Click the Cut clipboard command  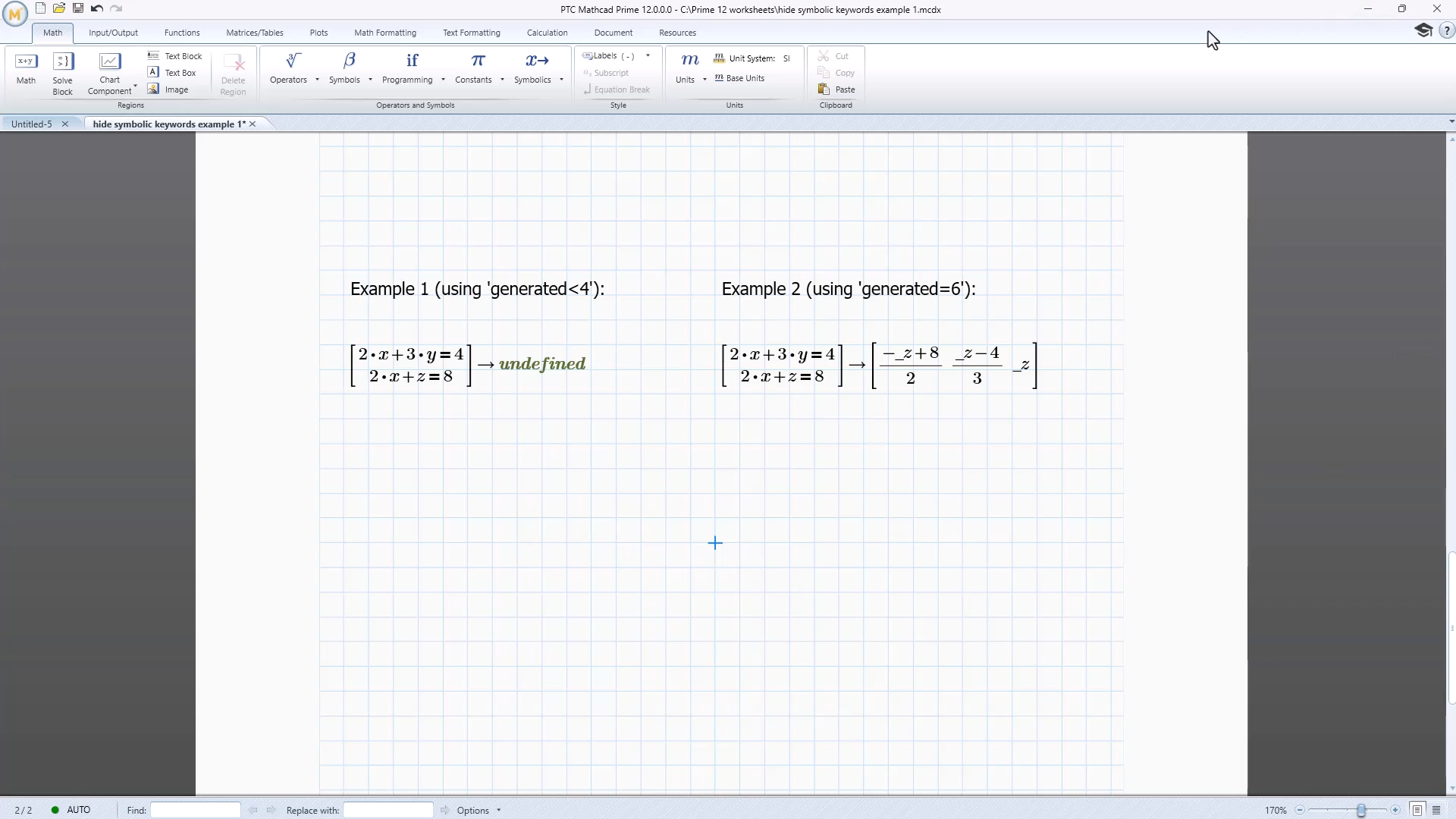pos(833,56)
